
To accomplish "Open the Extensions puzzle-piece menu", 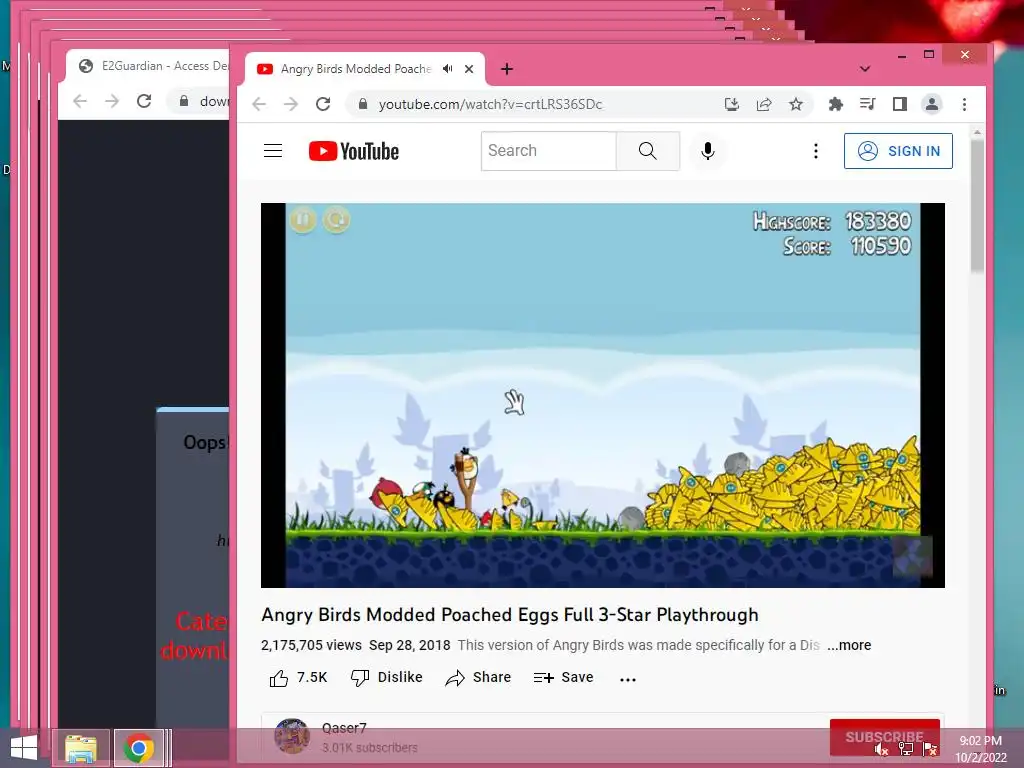I will 835,104.
